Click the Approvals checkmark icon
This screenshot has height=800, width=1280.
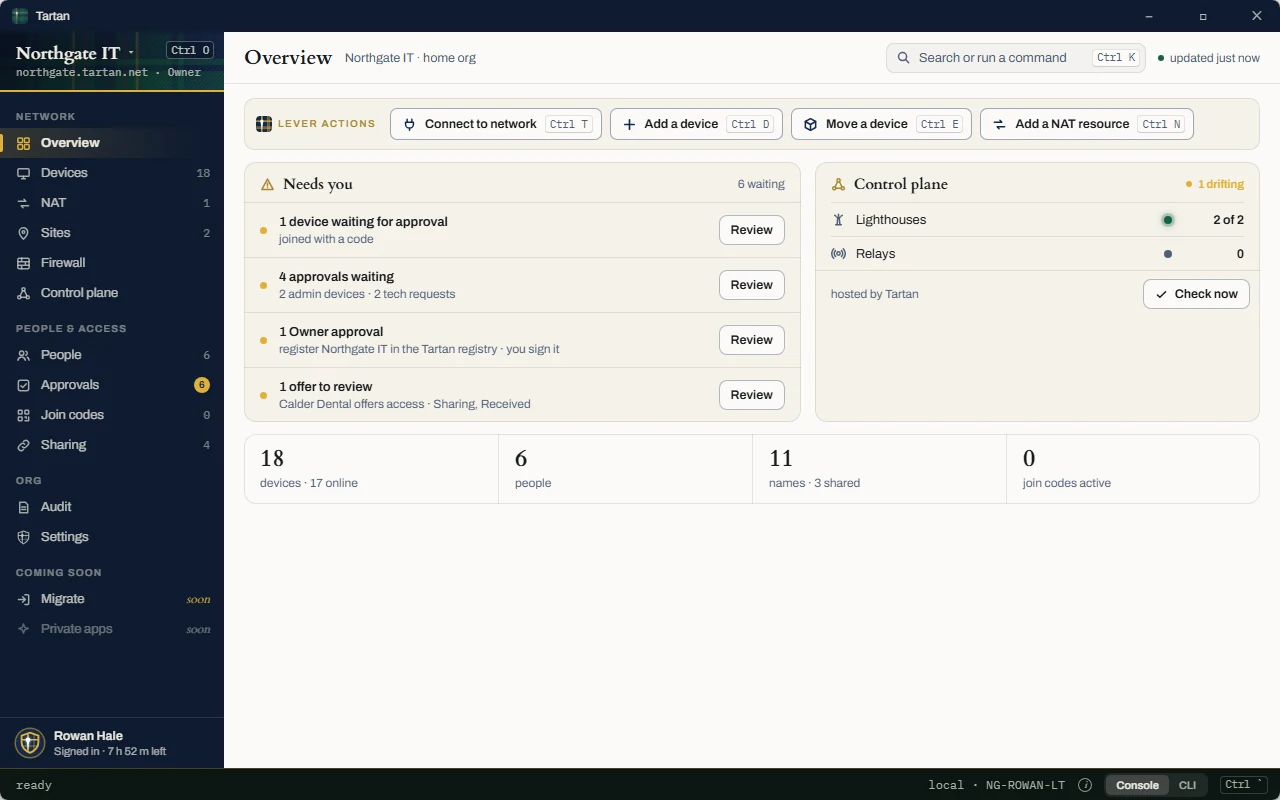point(23,385)
